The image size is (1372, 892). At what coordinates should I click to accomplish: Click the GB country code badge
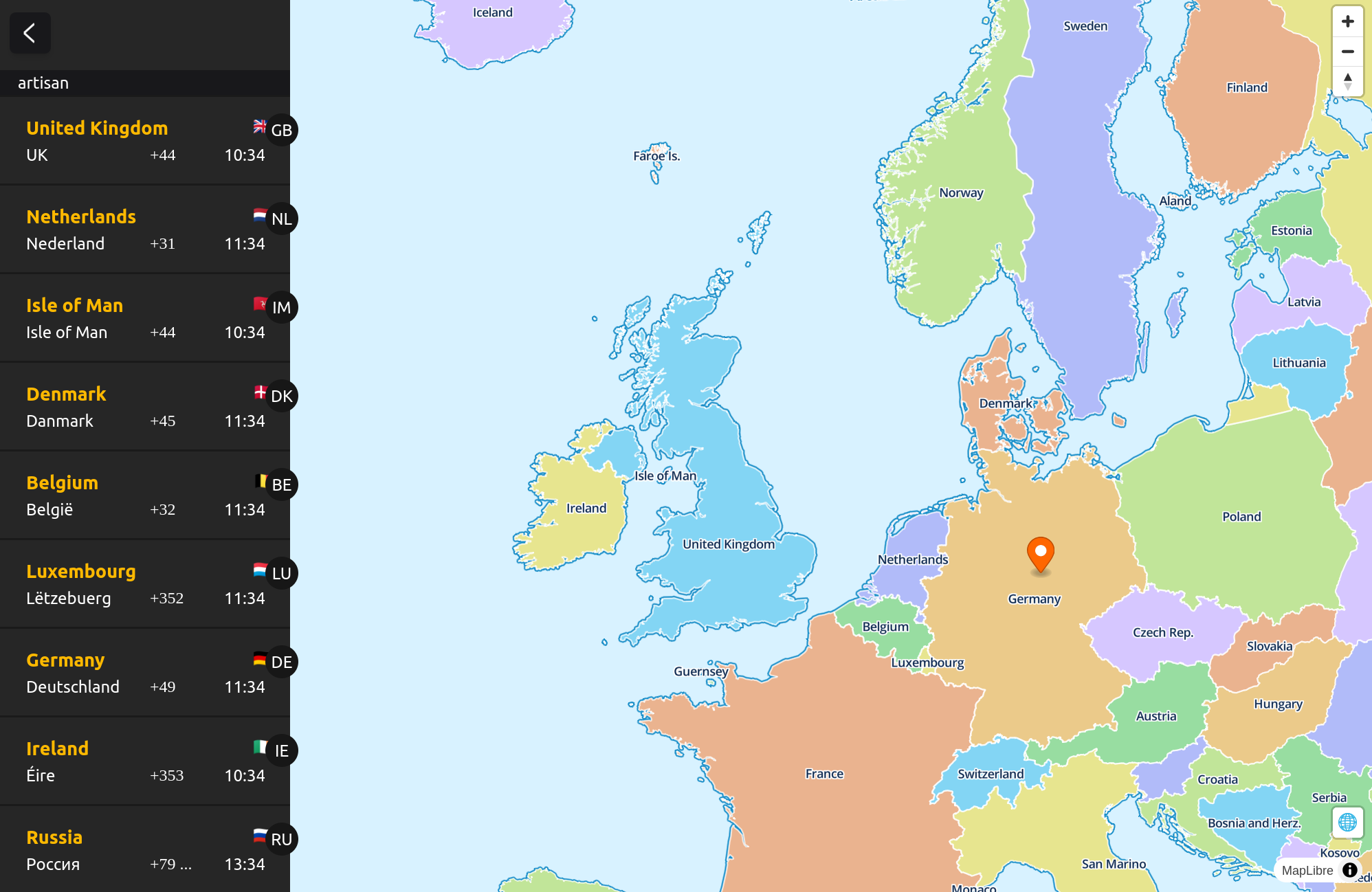[x=281, y=131]
